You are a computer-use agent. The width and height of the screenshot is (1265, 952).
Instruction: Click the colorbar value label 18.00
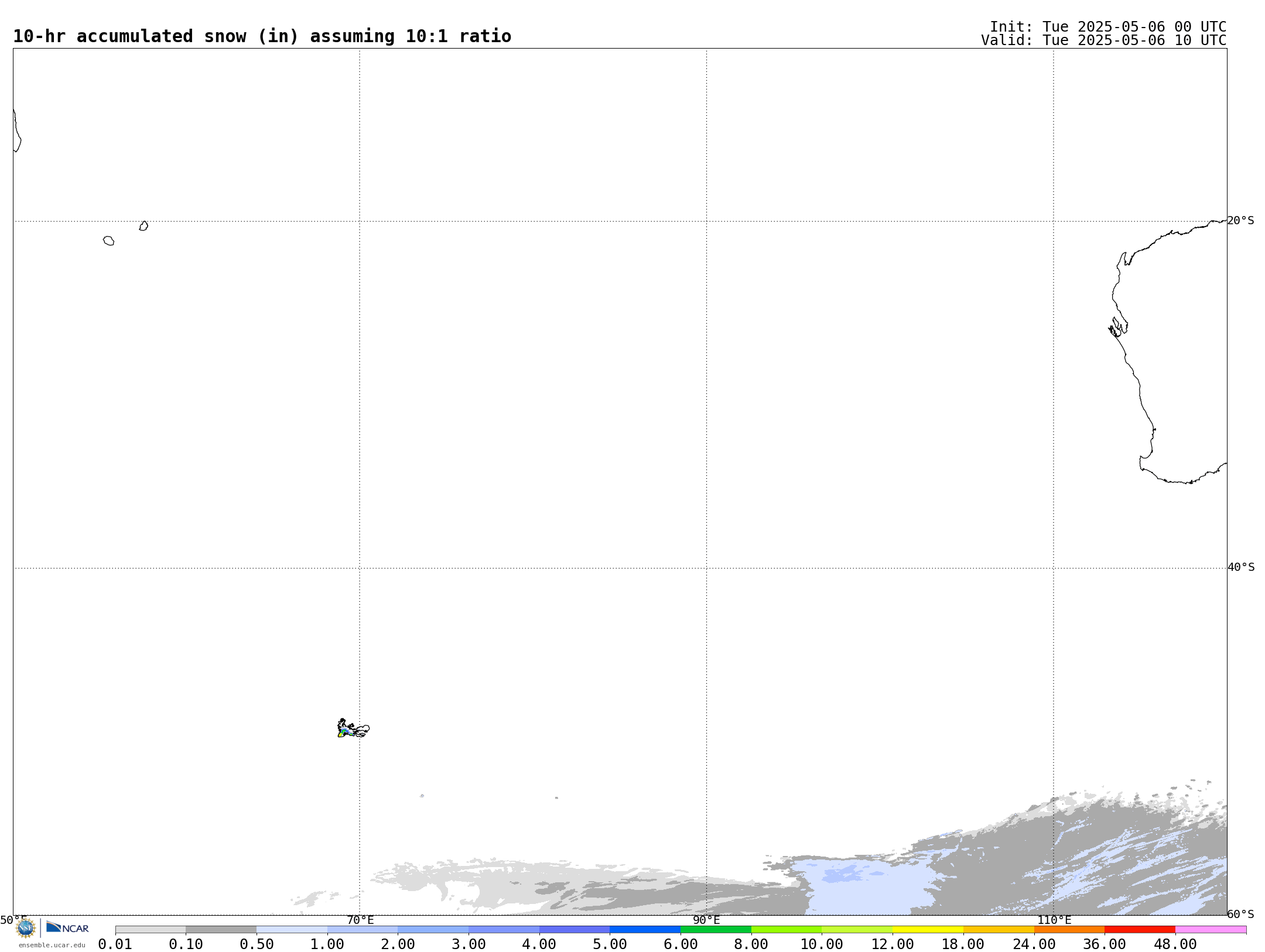click(963, 944)
